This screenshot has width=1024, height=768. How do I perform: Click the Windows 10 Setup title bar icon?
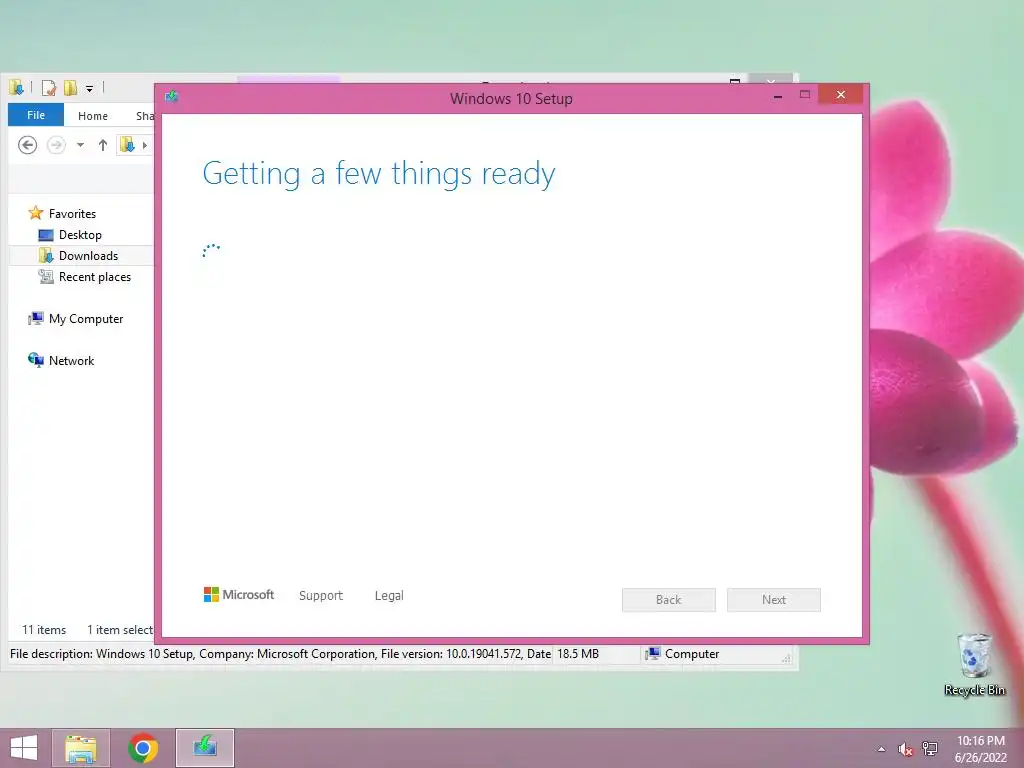pyautogui.click(x=172, y=97)
